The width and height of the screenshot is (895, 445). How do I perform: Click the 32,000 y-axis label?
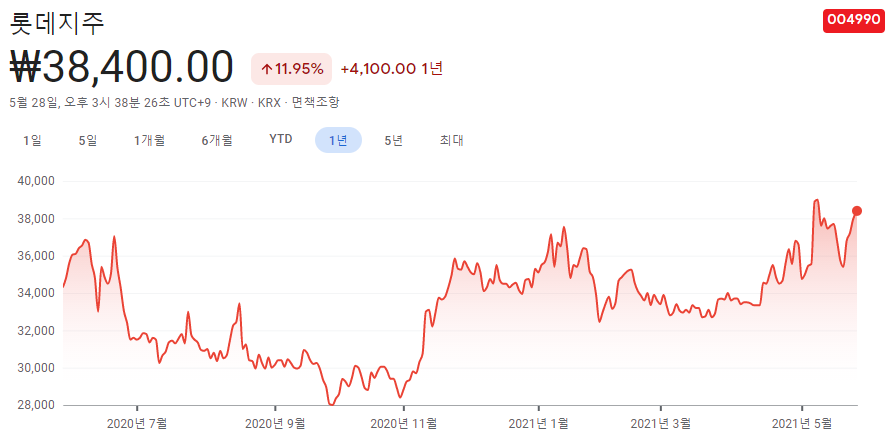click(36, 331)
